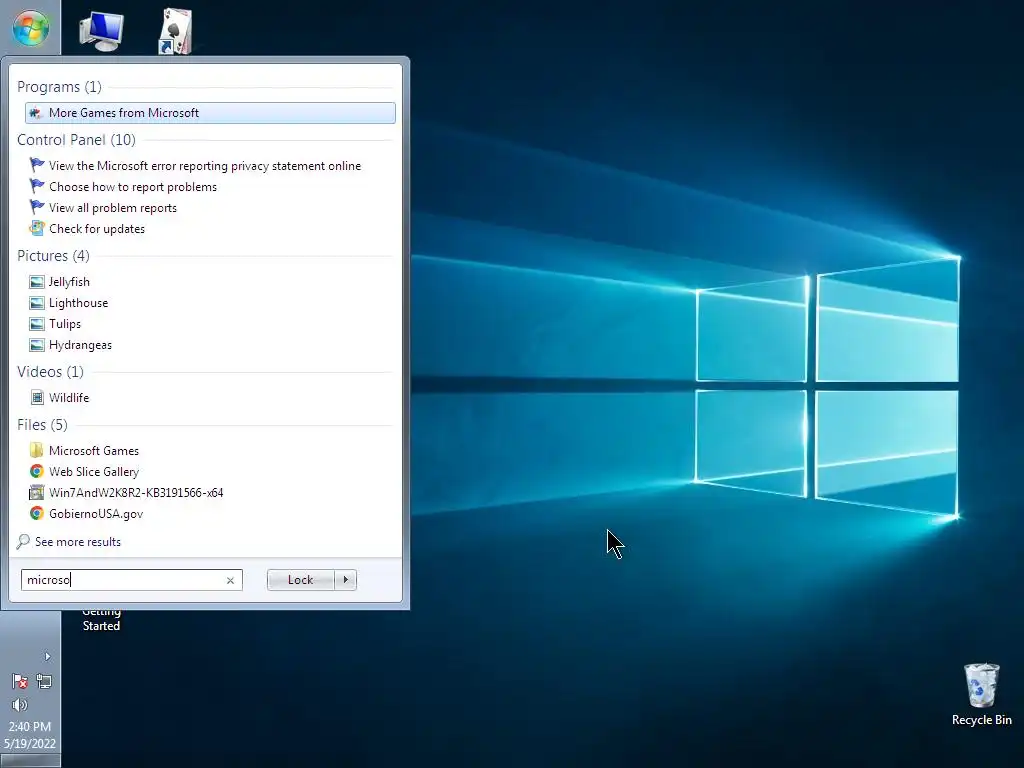1024x768 pixels.
Task: Click the Wildlife video file icon
Action: tap(37, 398)
